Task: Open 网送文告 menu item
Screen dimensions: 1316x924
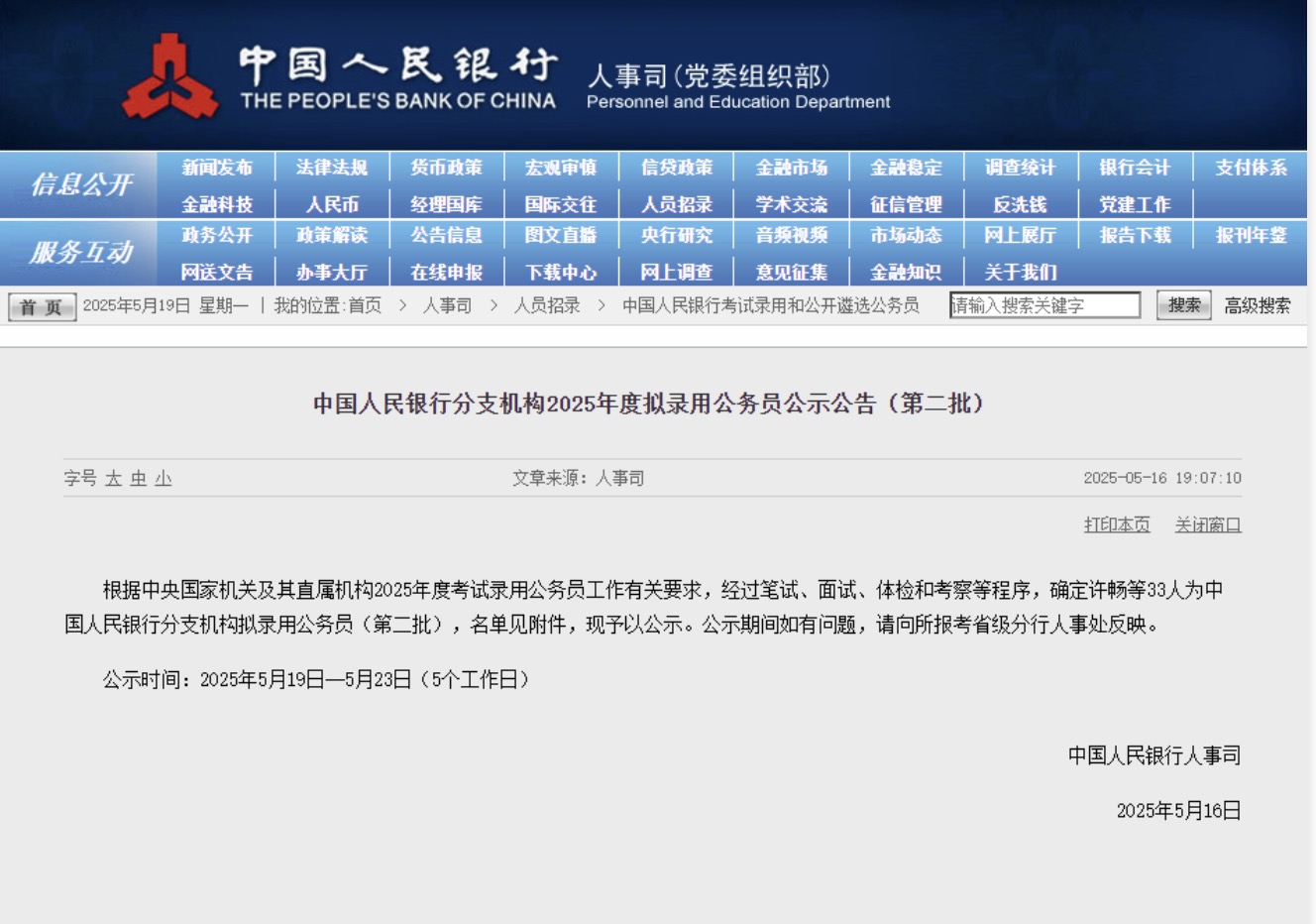Action: coord(217,272)
